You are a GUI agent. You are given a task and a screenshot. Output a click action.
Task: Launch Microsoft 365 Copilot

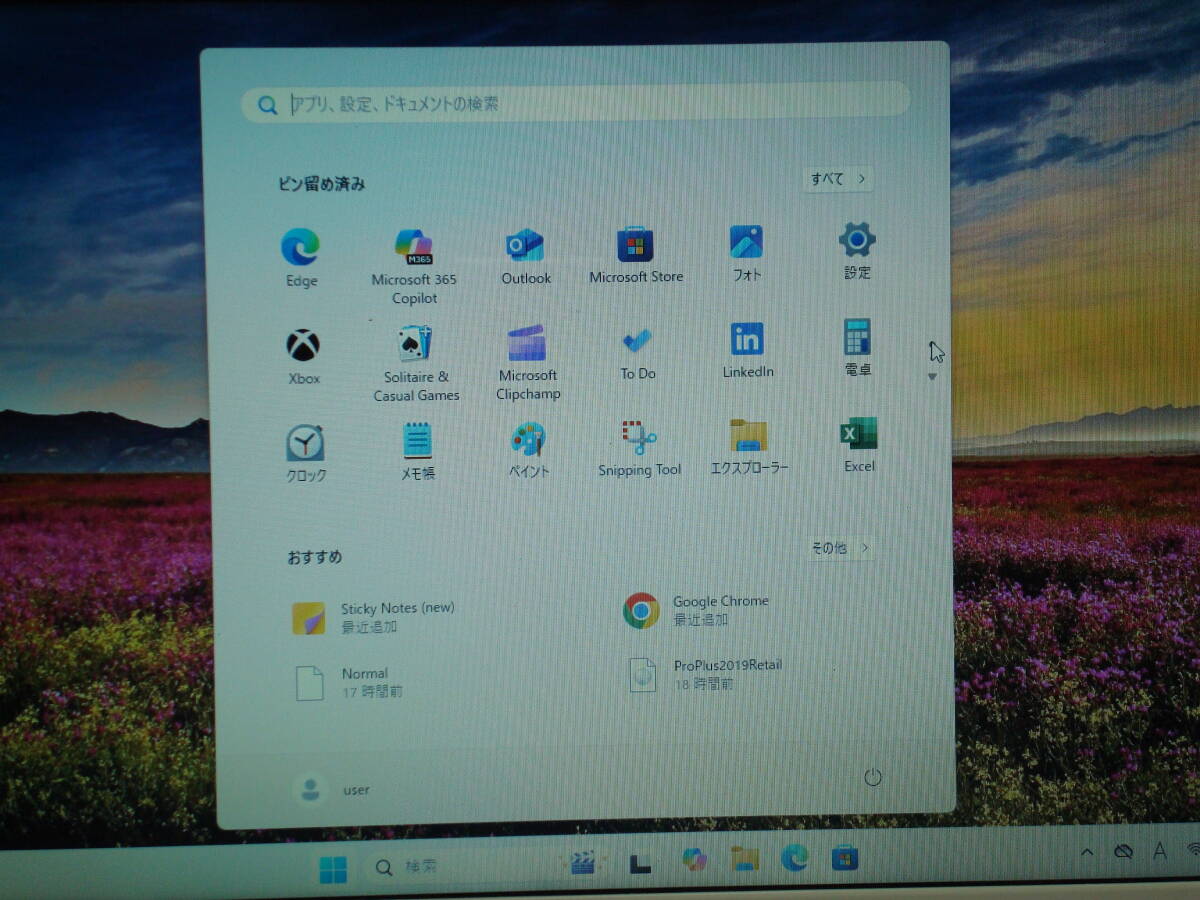click(414, 266)
